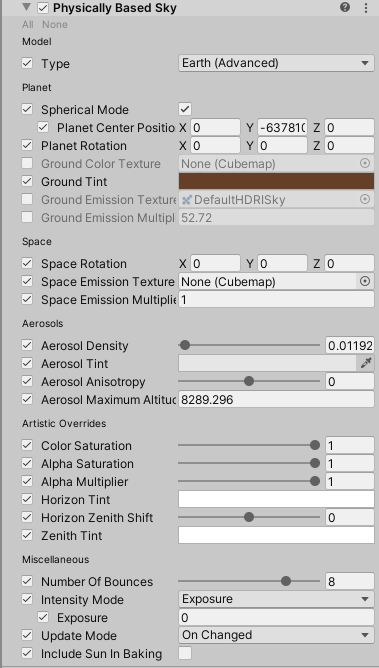This screenshot has width=379, height=668.
Task: Open object picker for Ground Emission Texture
Action: pos(365,199)
